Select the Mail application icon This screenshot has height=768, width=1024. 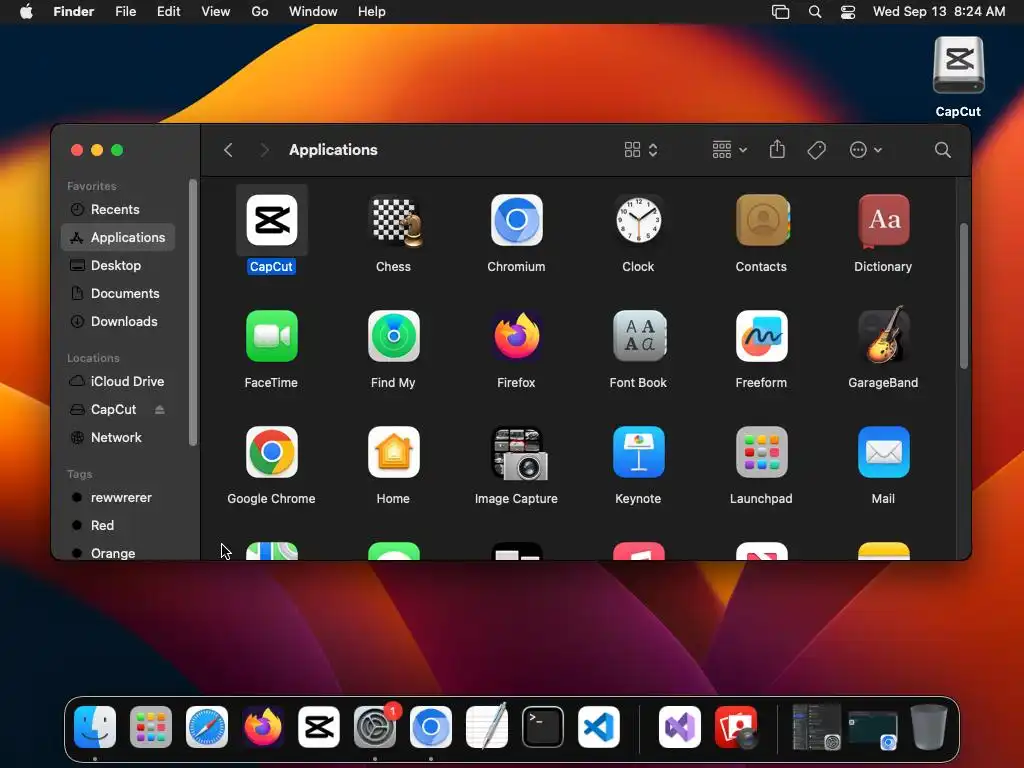pyautogui.click(x=883, y=452)
